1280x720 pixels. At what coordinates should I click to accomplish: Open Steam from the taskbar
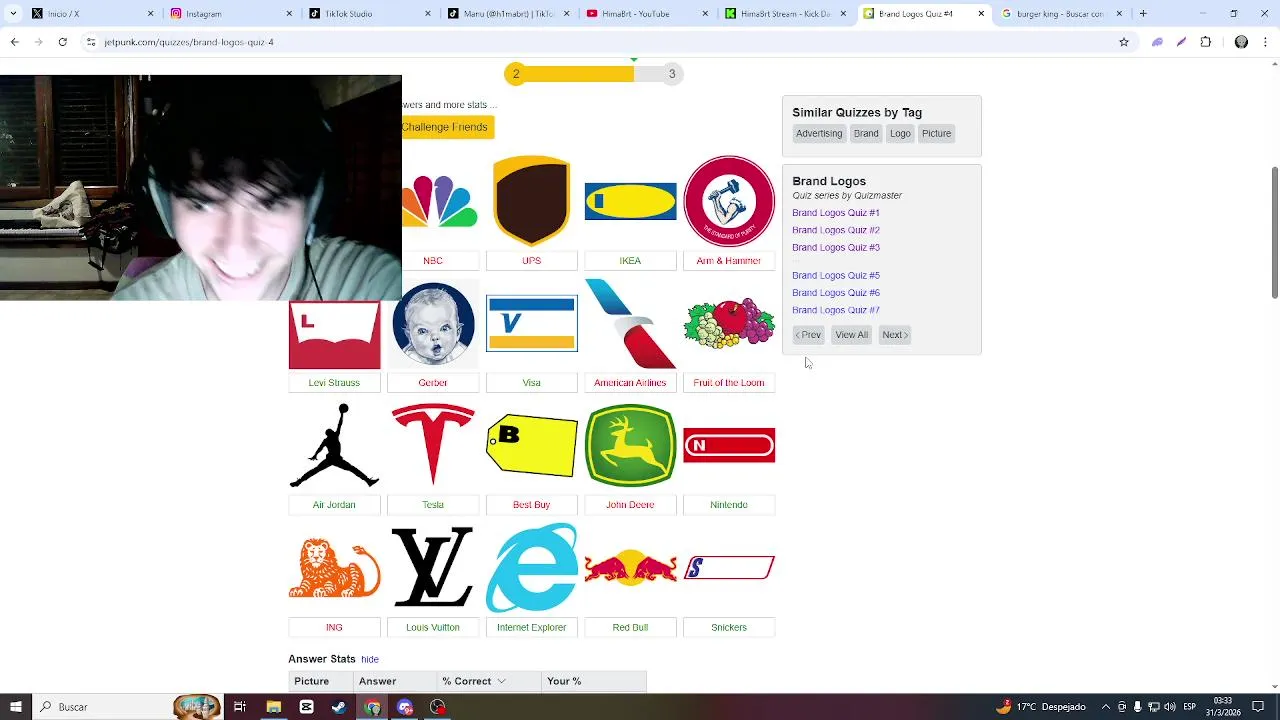click(x=339, y=707)
